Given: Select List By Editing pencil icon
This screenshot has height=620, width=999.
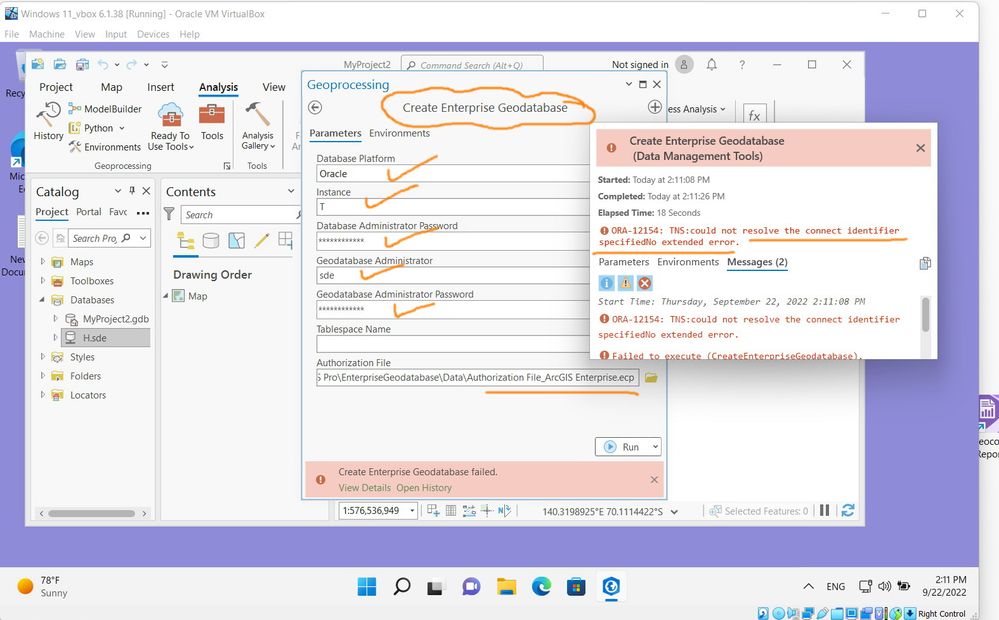Looking at the screenshot, I should [x=261, y=241].
